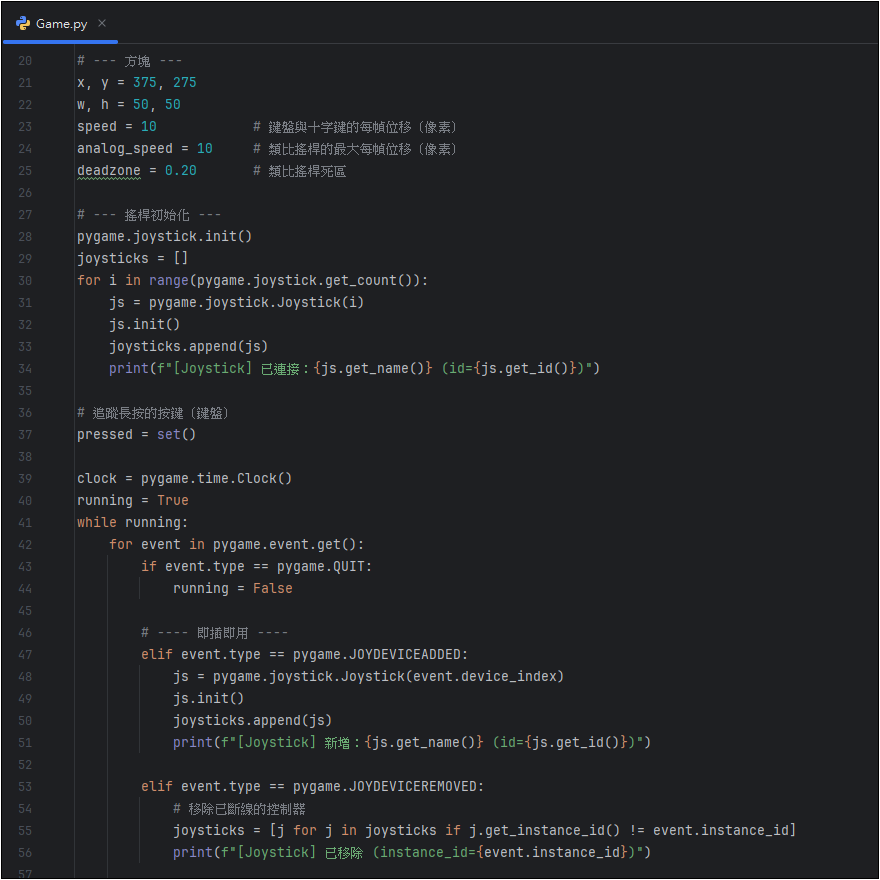The width and height of the screenshot is (880, 880).
Task: Click line number 30 in the gutter
Action: 25,280
